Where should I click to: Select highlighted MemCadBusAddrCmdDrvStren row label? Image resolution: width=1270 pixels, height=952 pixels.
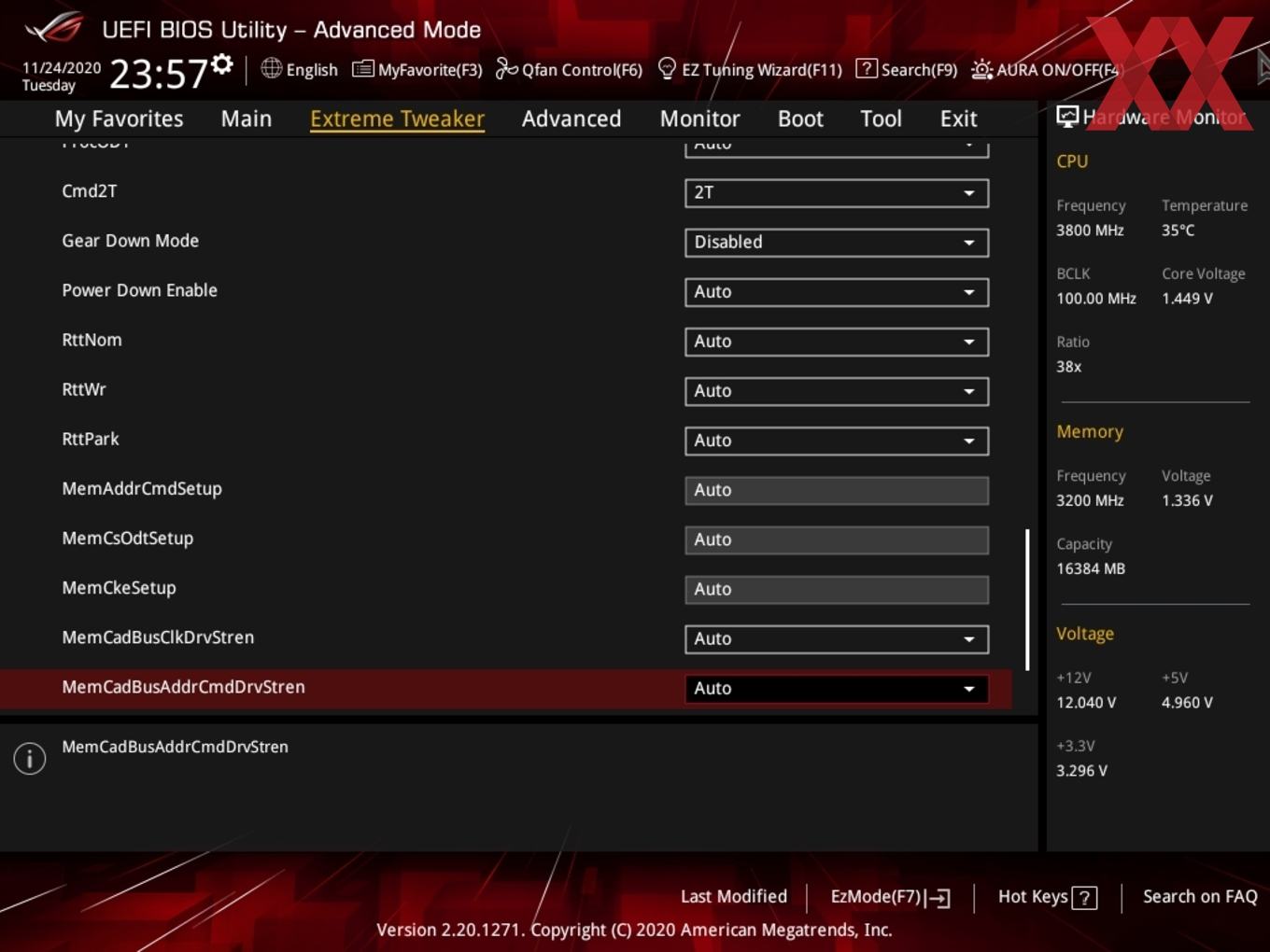point(183,687)
